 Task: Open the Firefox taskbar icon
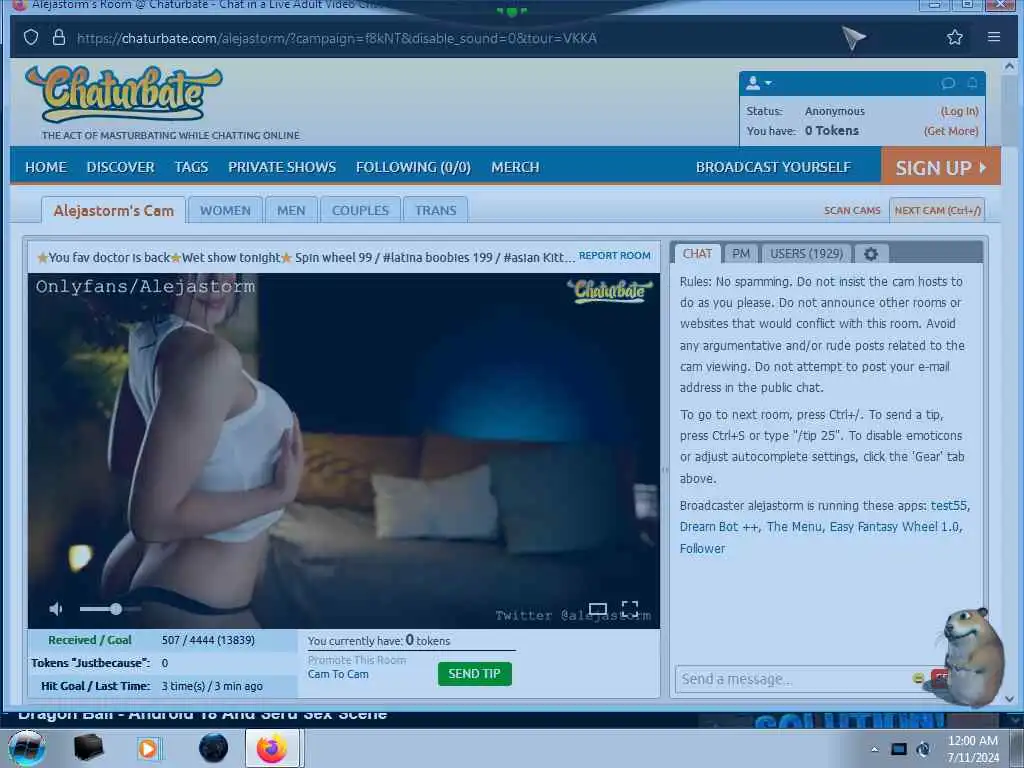pyautogui.click(x=272, y=748)
